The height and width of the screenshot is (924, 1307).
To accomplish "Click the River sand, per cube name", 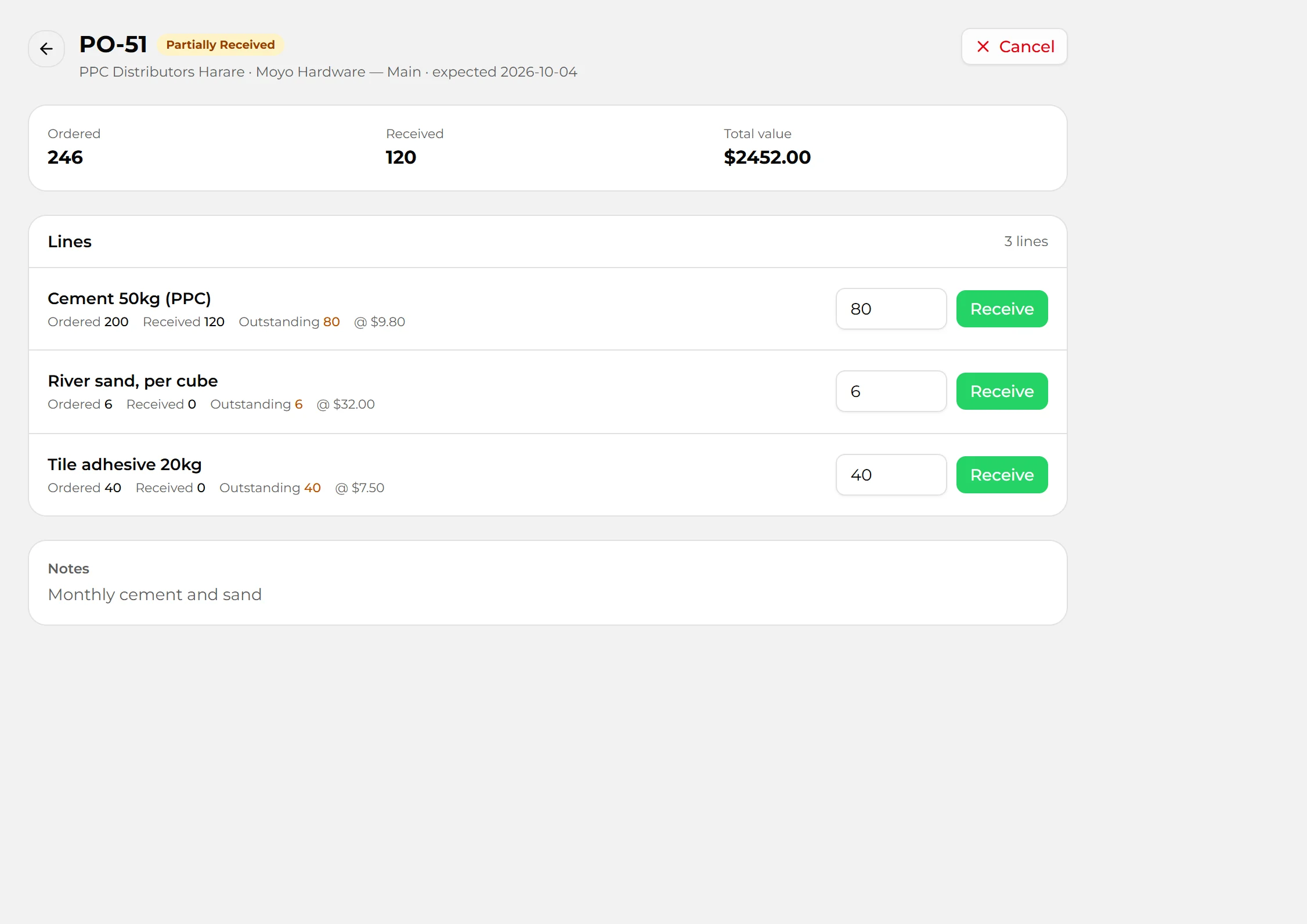I will coord(133,381).
